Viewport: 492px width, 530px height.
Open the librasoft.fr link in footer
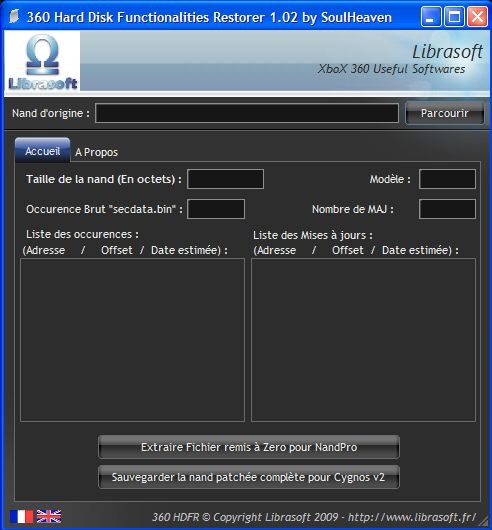click(412, 517)
